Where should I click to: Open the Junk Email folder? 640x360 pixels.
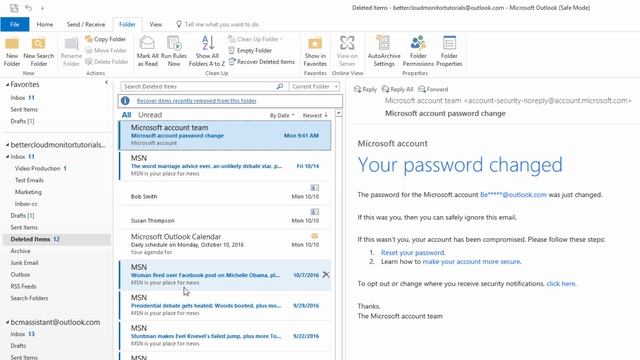click(x=24, y=263)
